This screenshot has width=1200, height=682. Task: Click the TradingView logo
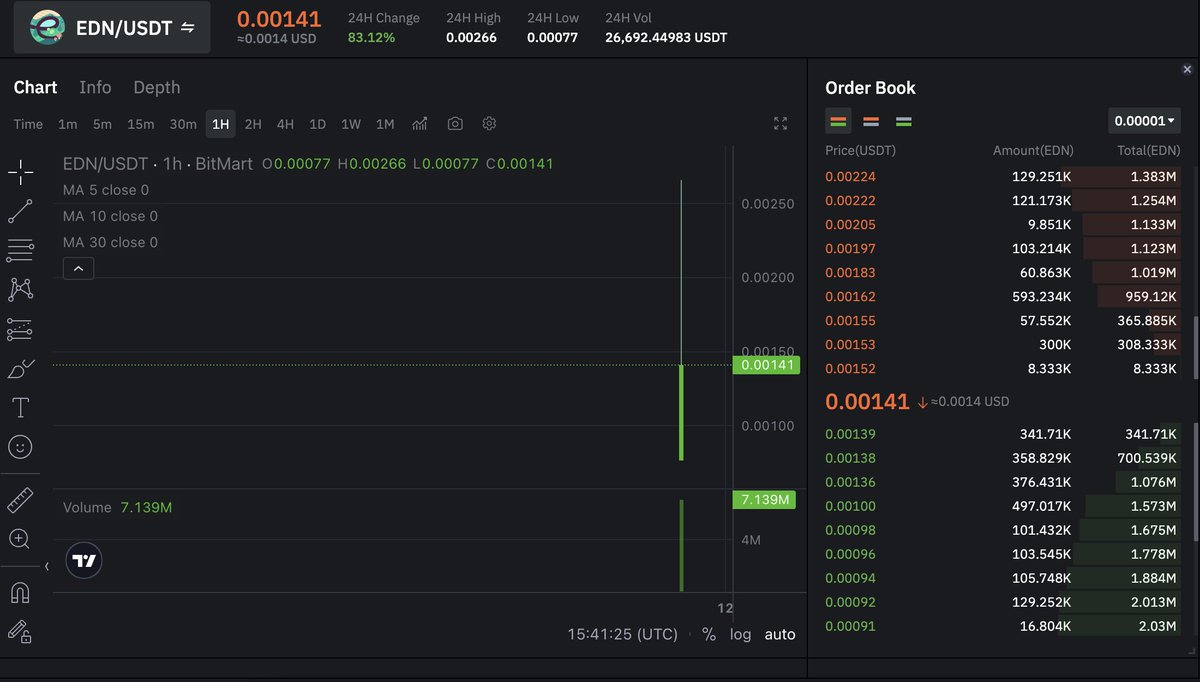pos(84,561)
